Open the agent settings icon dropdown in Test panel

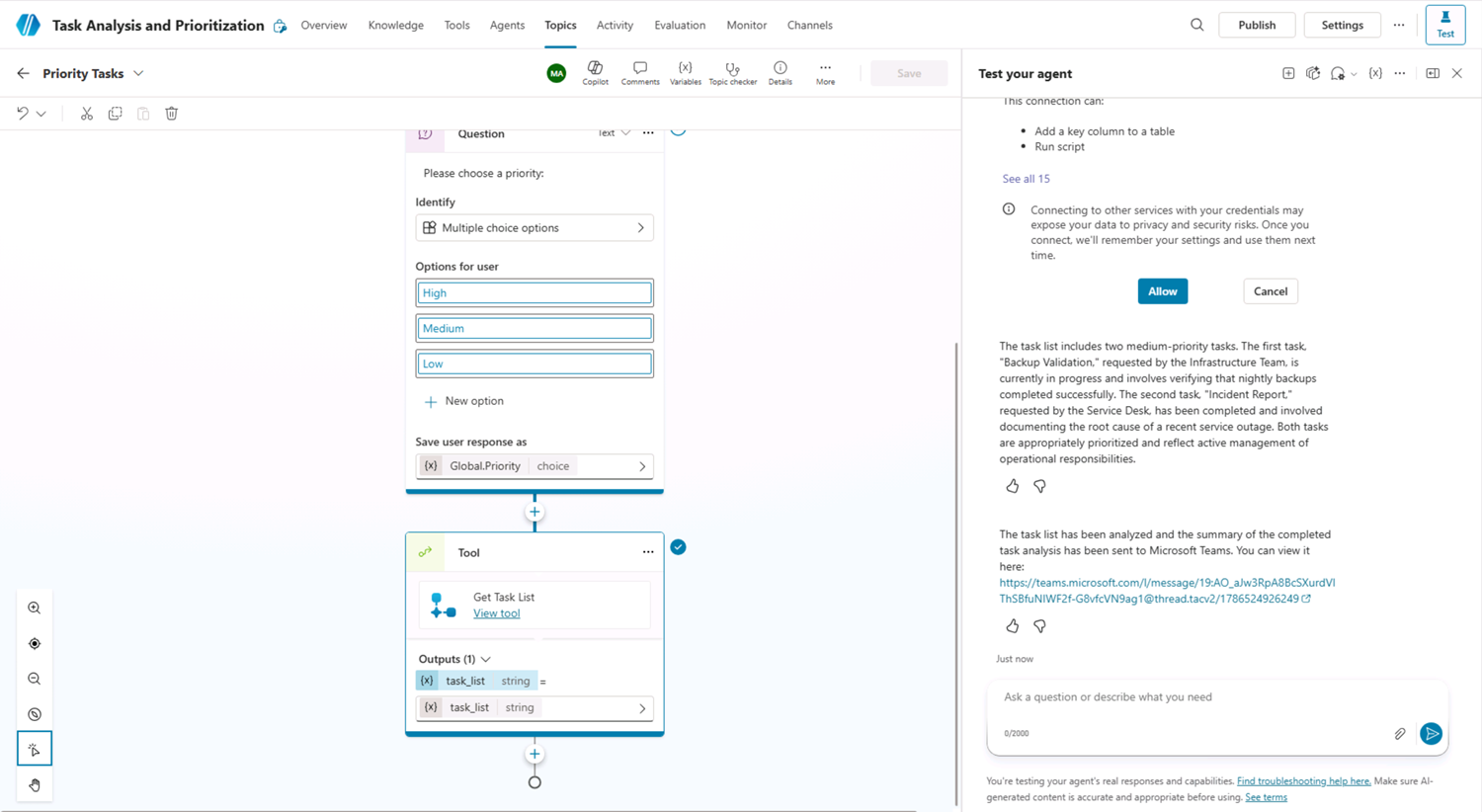[x=1343, y=73]
